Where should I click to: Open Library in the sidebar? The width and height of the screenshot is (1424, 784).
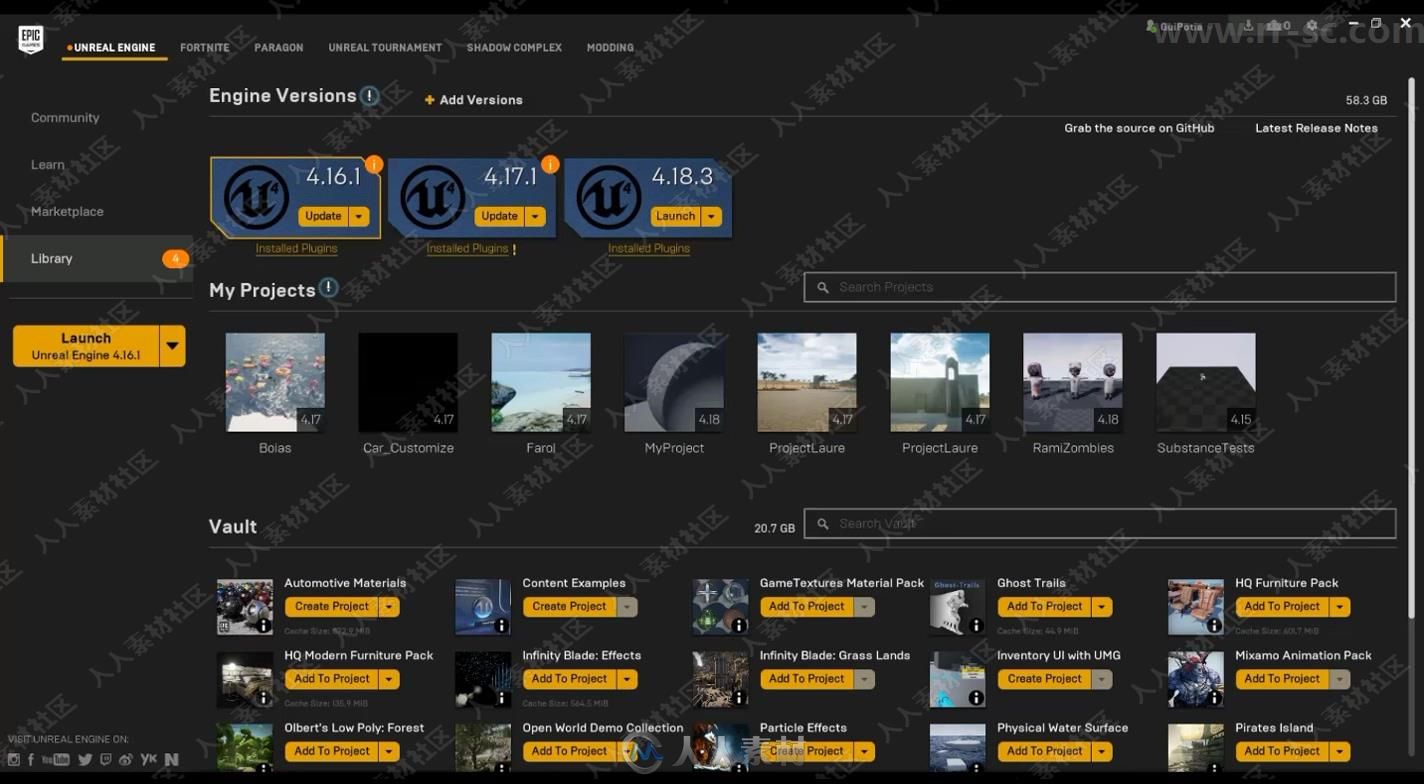96,258
